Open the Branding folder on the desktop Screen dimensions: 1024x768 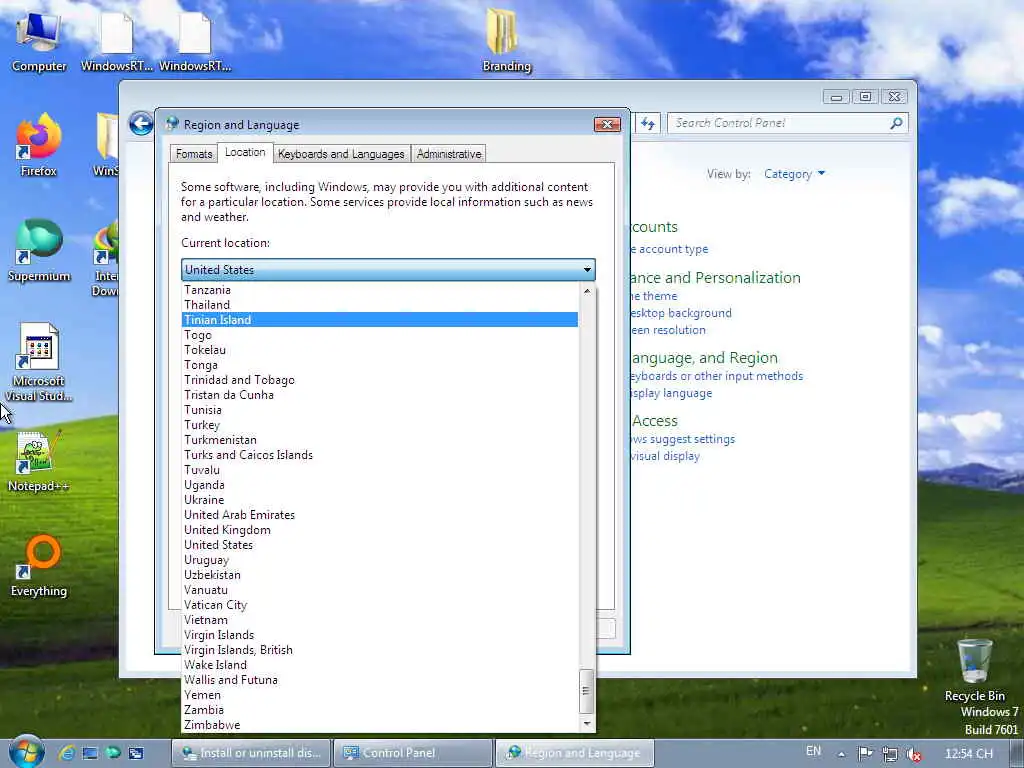point(506,40)
